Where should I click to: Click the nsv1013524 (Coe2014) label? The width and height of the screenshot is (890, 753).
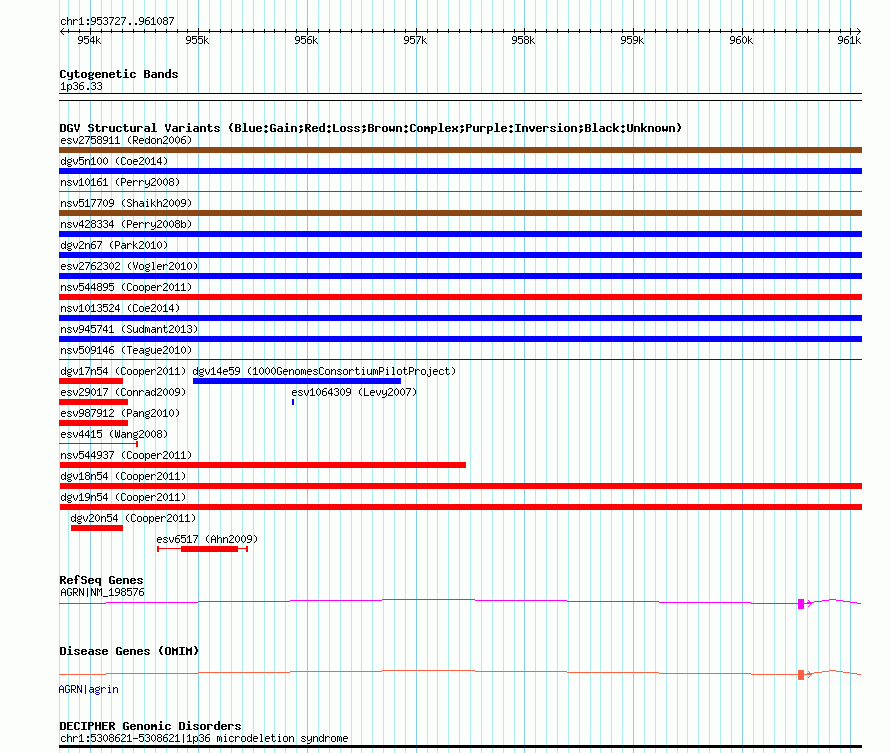120,308
